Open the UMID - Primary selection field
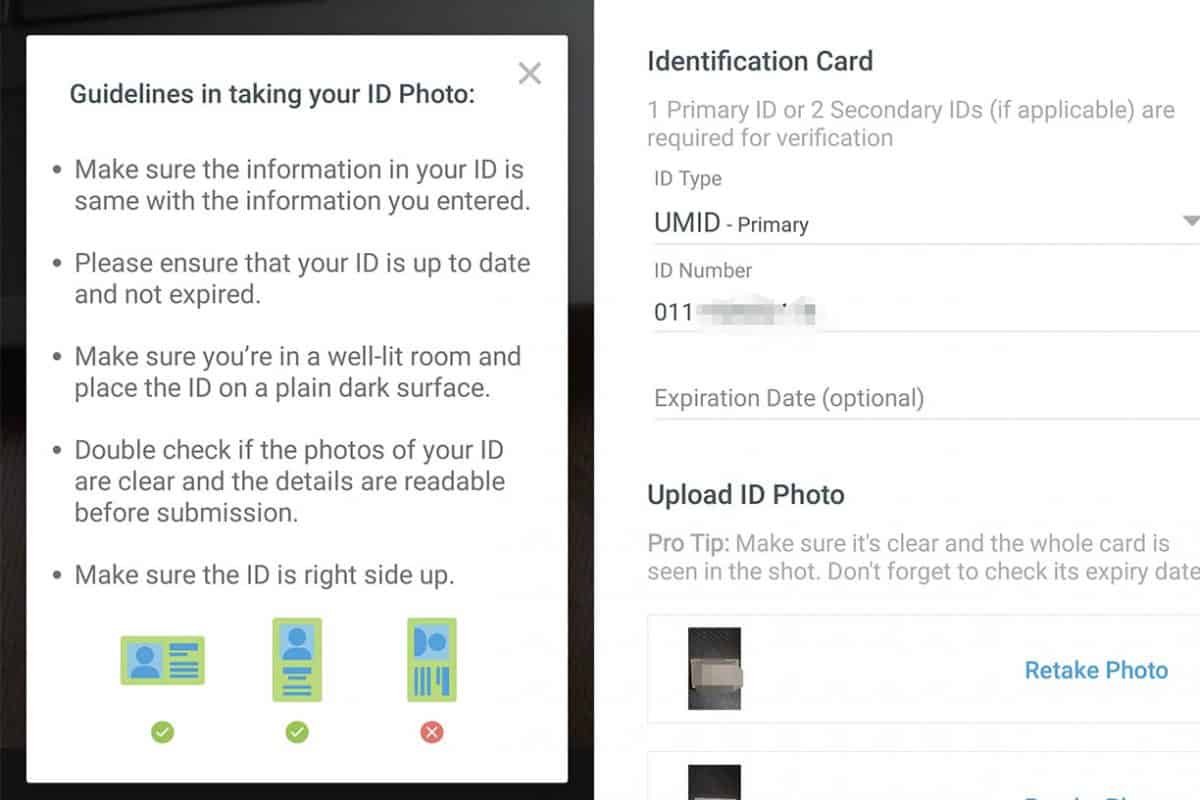The height and width of the screenshot is (800, 1200). (900, 223)
